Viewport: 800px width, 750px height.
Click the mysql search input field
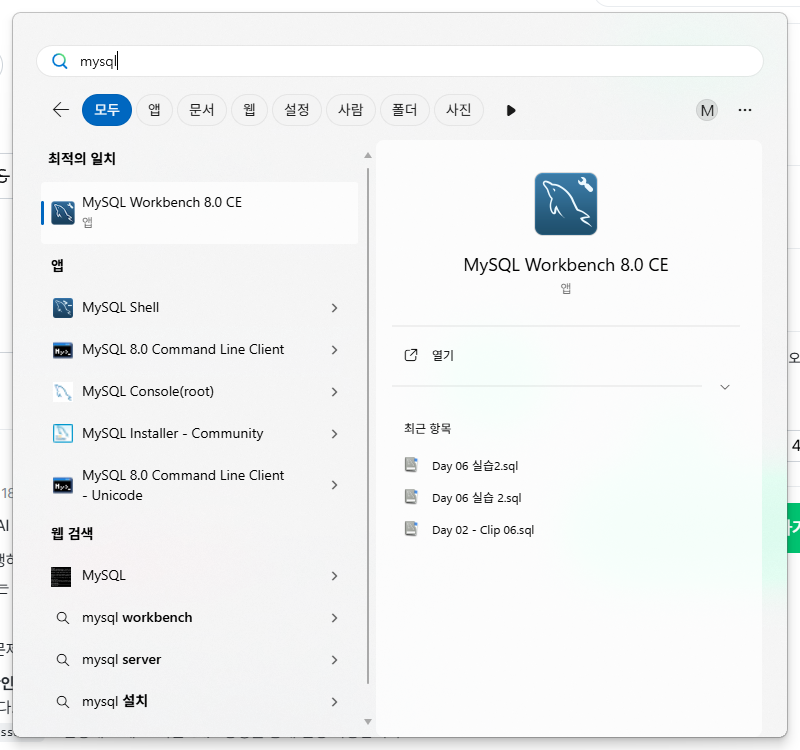399,61
